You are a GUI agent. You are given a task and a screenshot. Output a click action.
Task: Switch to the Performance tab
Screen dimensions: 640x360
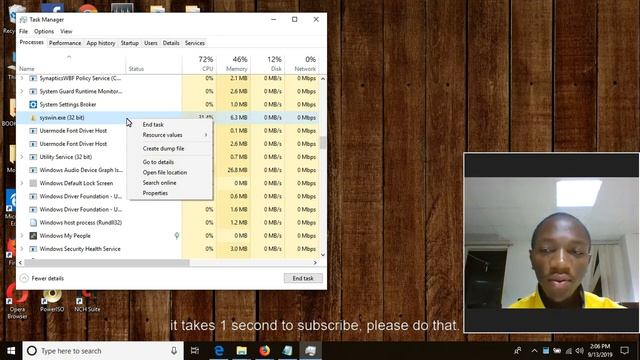pos(65,43)
